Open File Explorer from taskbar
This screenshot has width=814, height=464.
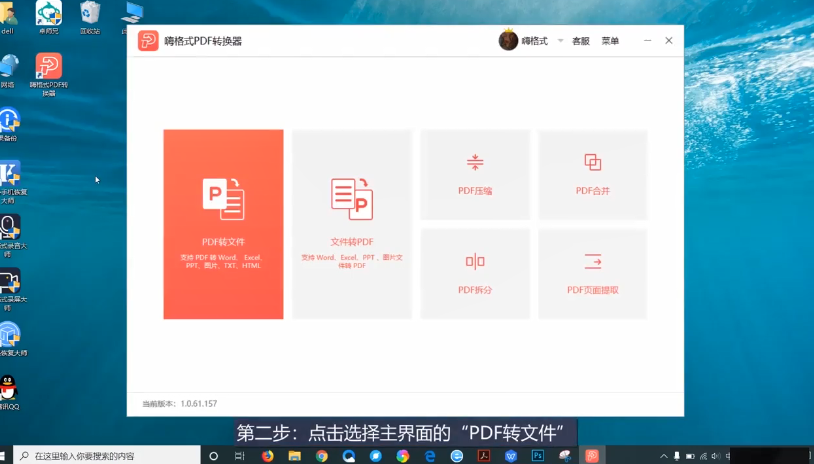click(294, 456)
